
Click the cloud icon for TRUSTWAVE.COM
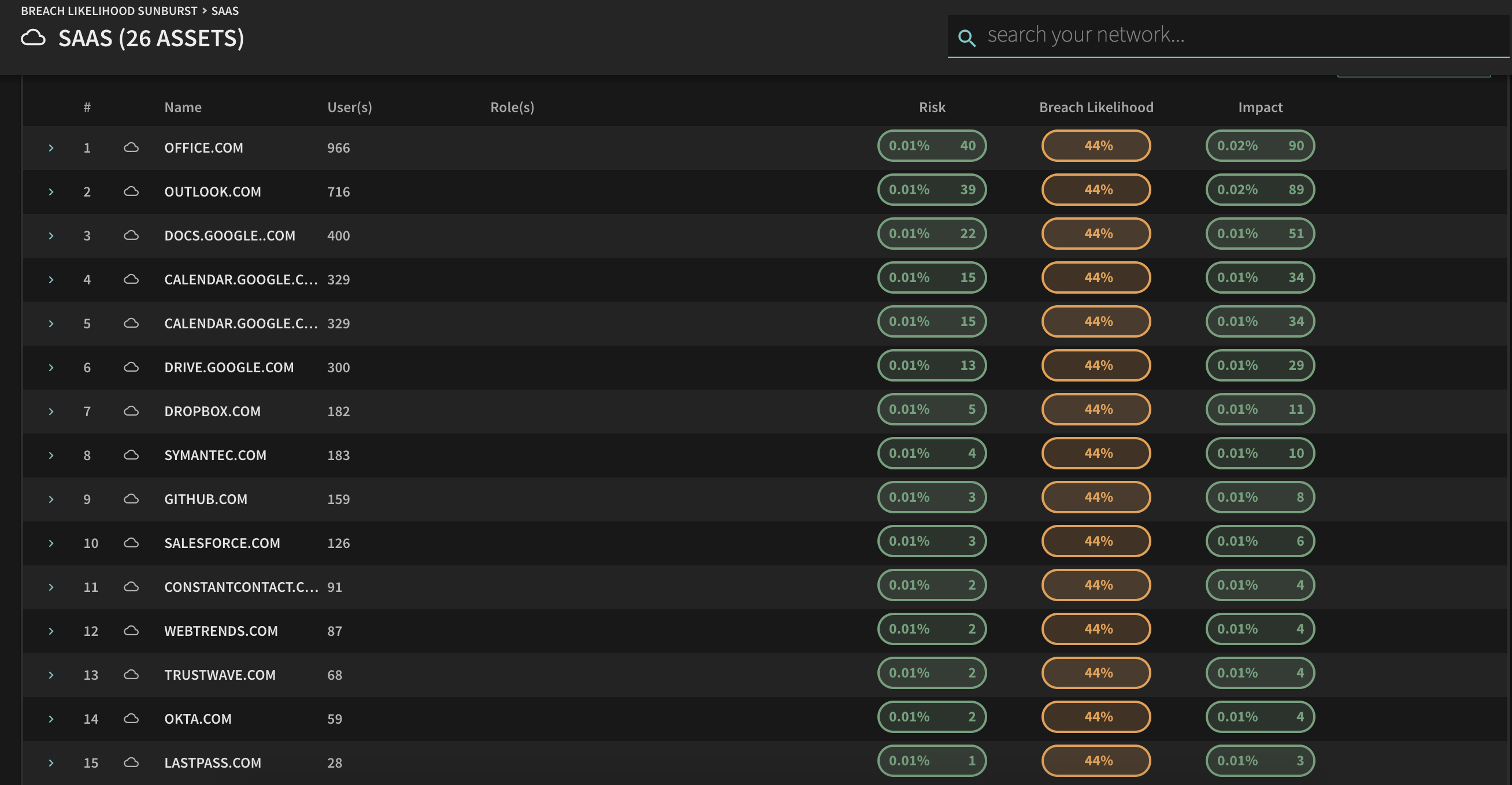click(x=131, y=675)
